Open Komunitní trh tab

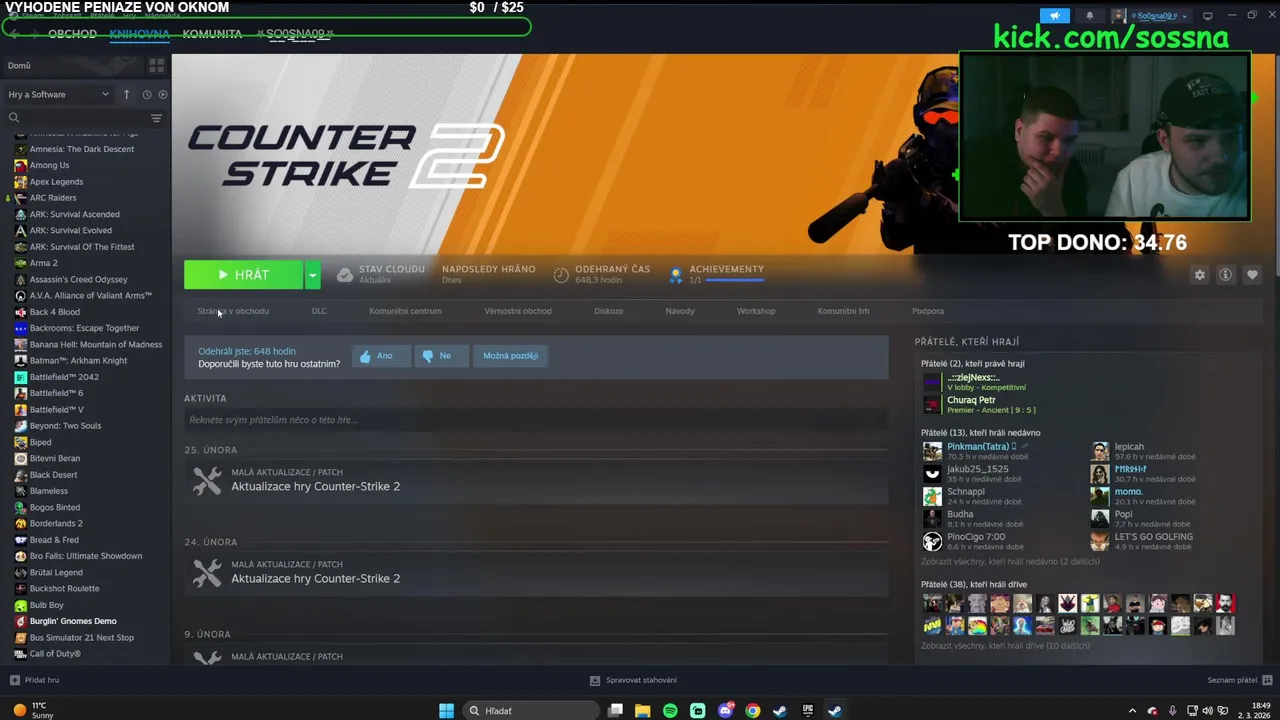(x=843, y=311)
